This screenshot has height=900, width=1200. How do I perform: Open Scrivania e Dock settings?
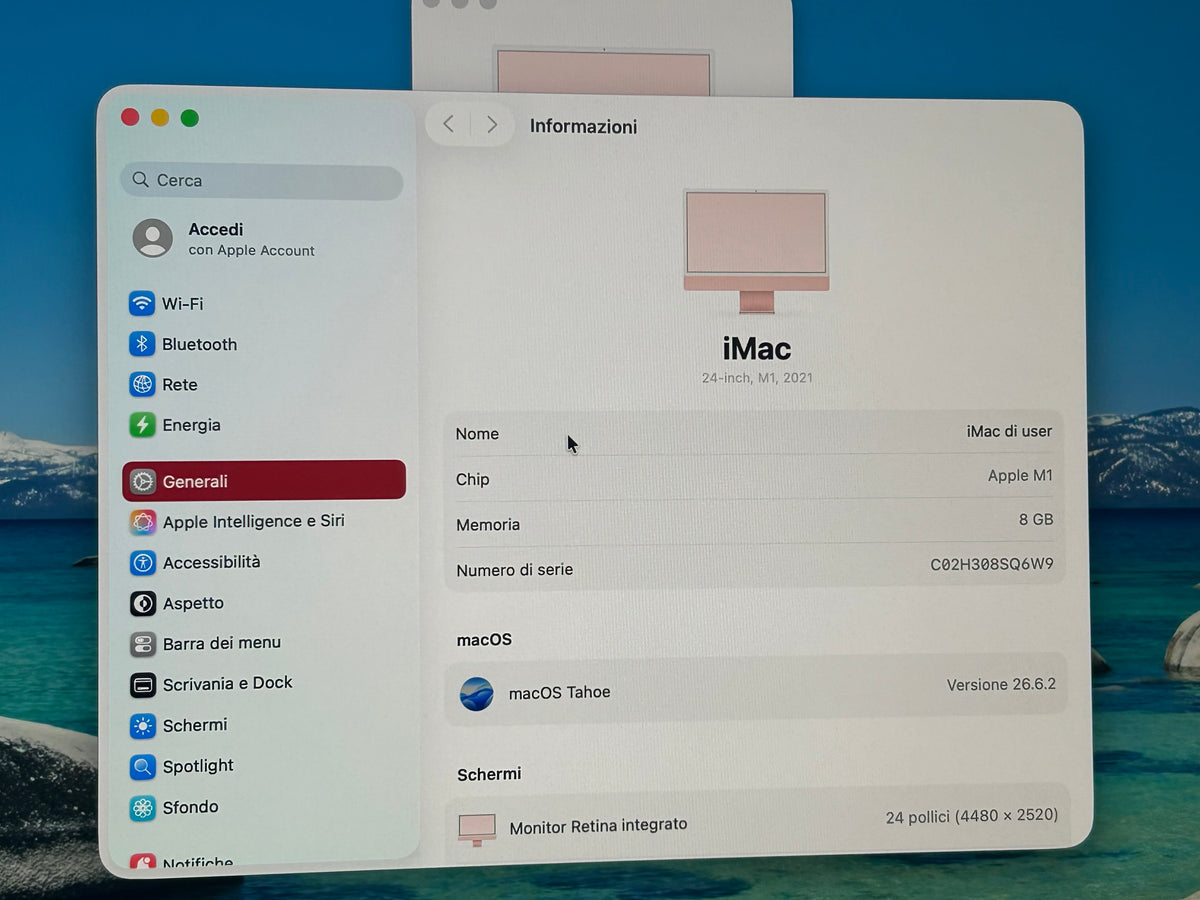[264, 684]
